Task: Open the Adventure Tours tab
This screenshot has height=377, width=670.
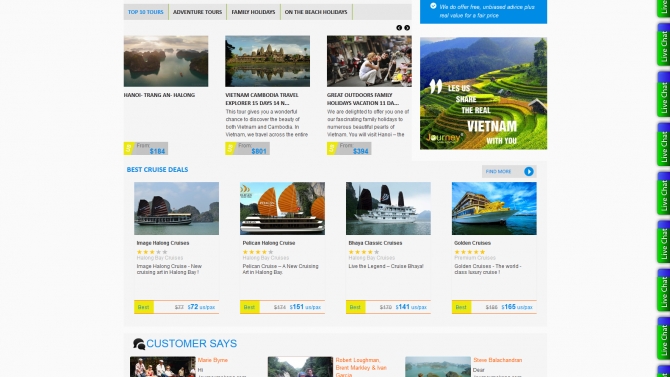Action: click(x=197, y=12)
